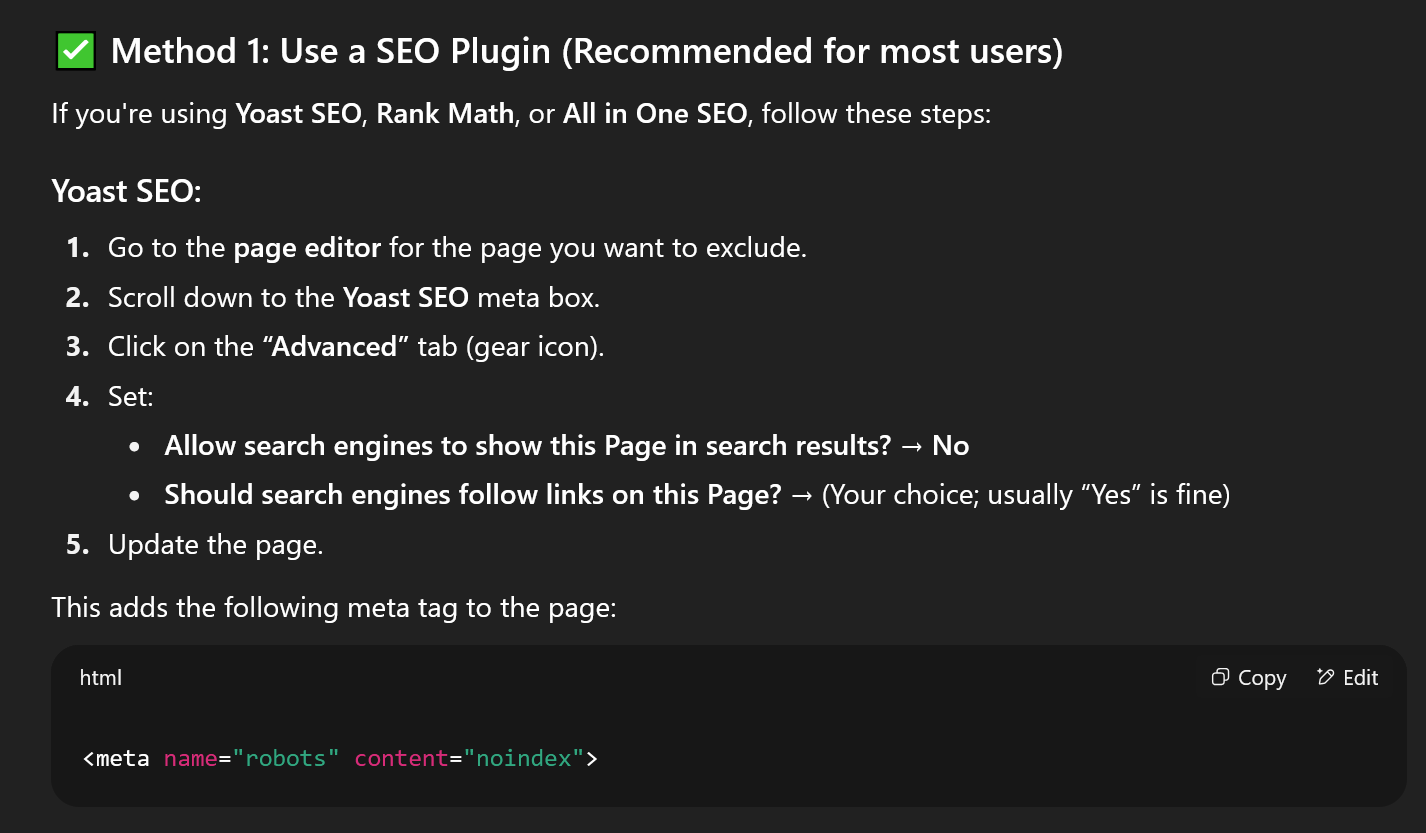Click the bold "Advanced" tab text
This screenshot has height=833, width=1426.
[334, 347]
